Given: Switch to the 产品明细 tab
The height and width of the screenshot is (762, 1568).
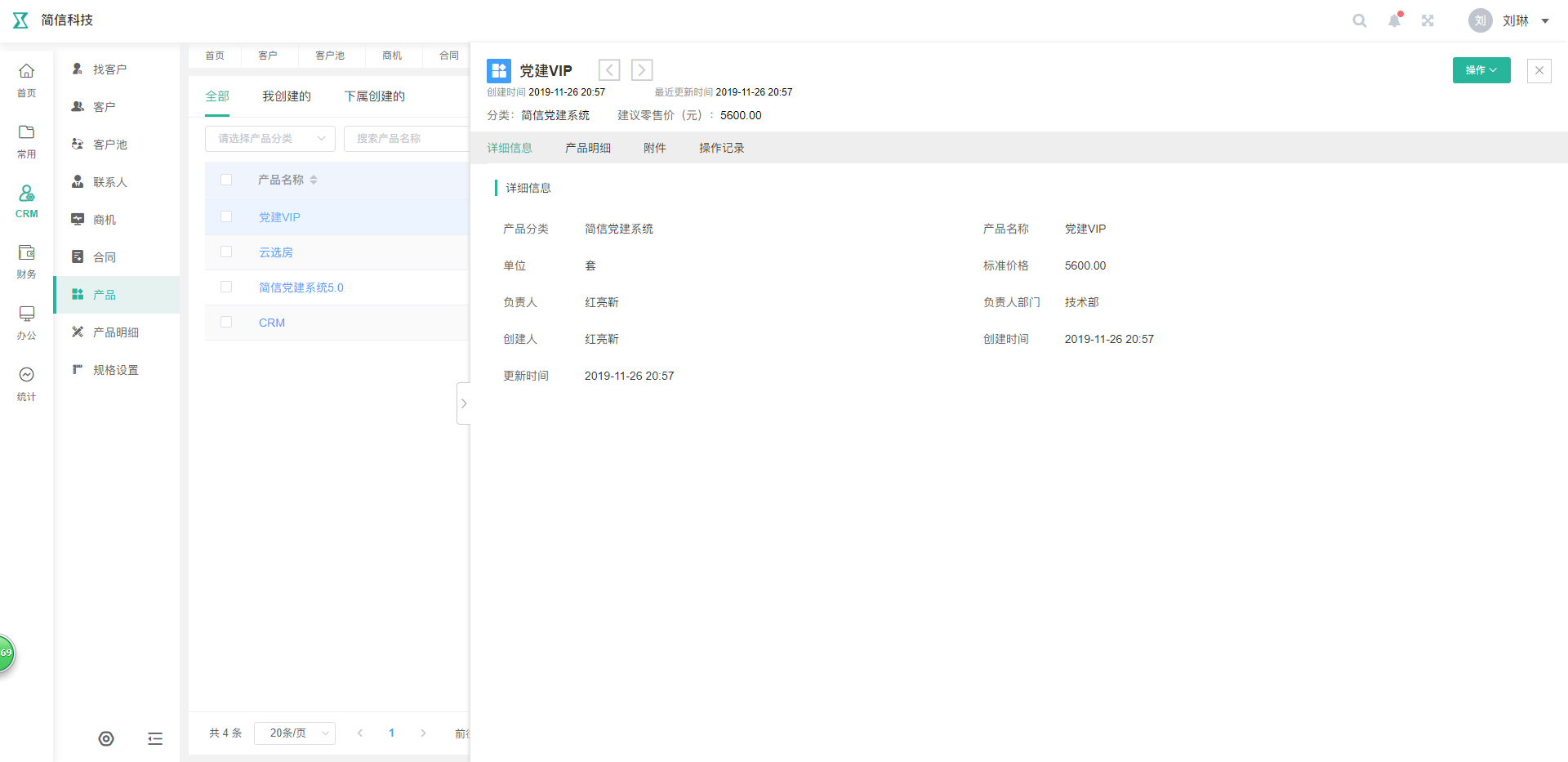Looking at the screenshot, I should coord(587,148).
